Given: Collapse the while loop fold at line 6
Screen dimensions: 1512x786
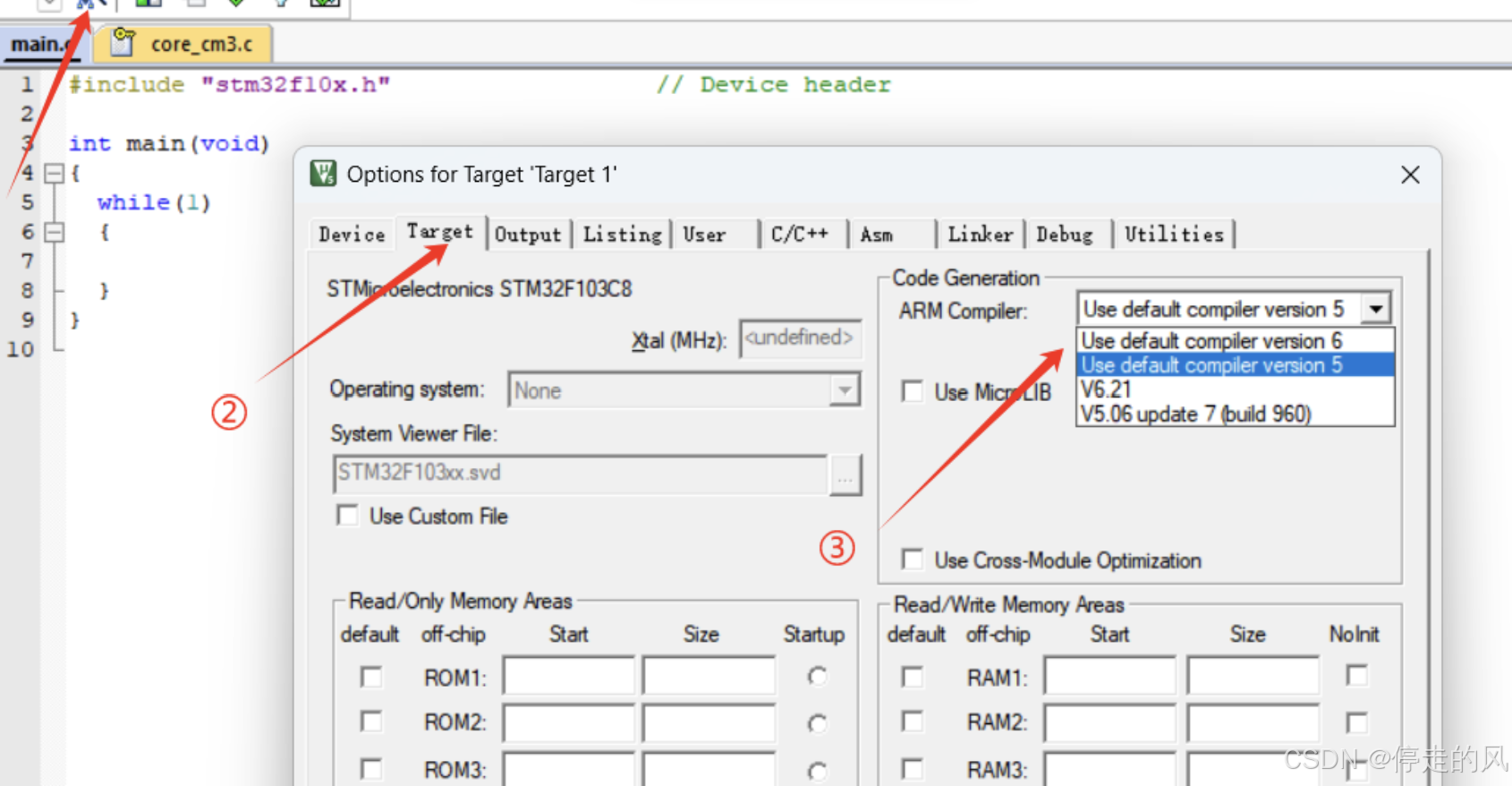Looking at the screenshot, I should tap(55, 233).
